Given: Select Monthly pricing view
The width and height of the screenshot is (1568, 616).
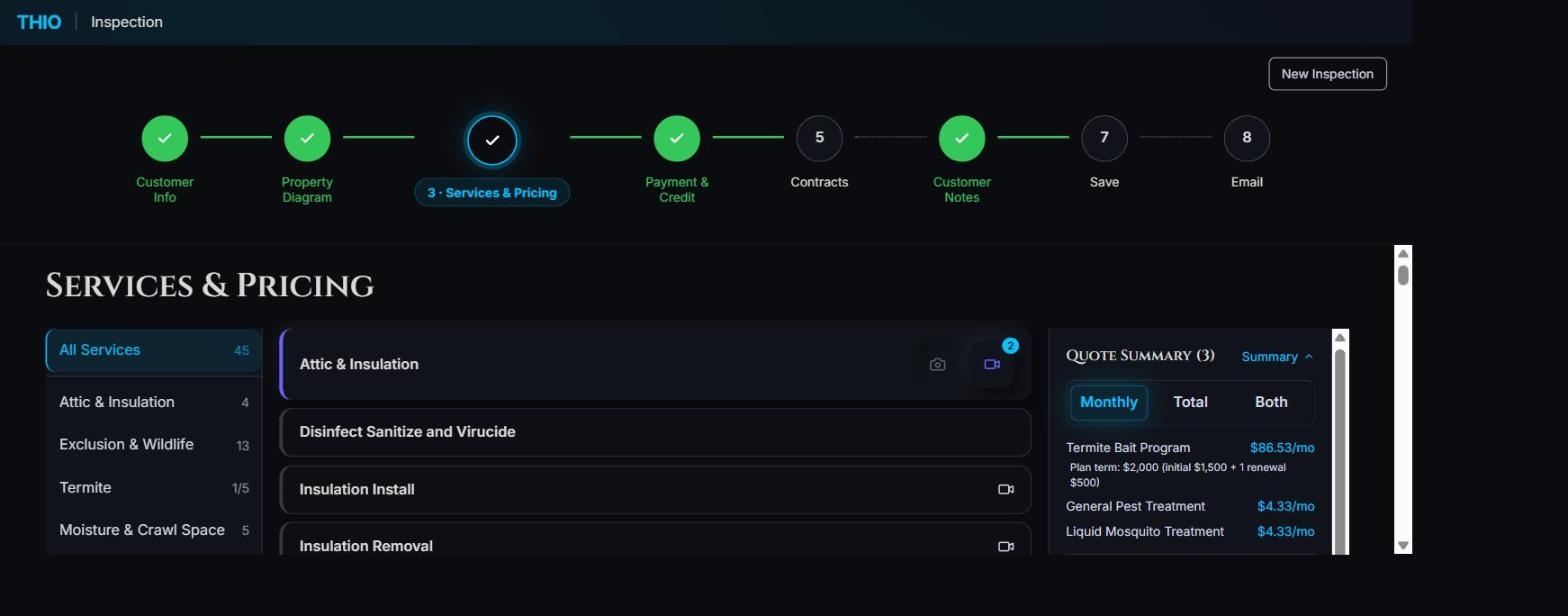Looking at the screenshot, I should click(1109, 402).
